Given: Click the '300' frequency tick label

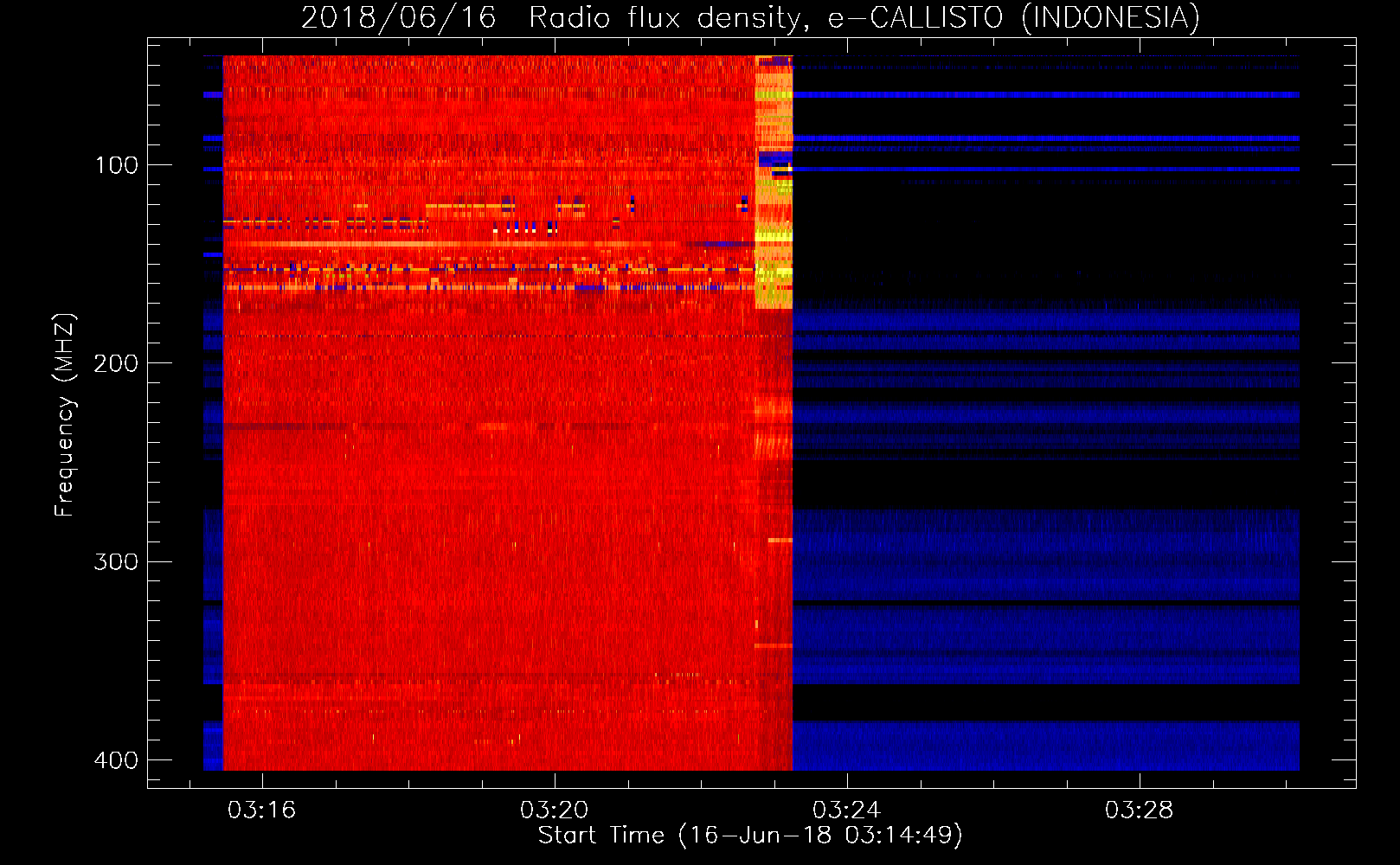Looking at the screenshot, I should (x=116, y=562).
